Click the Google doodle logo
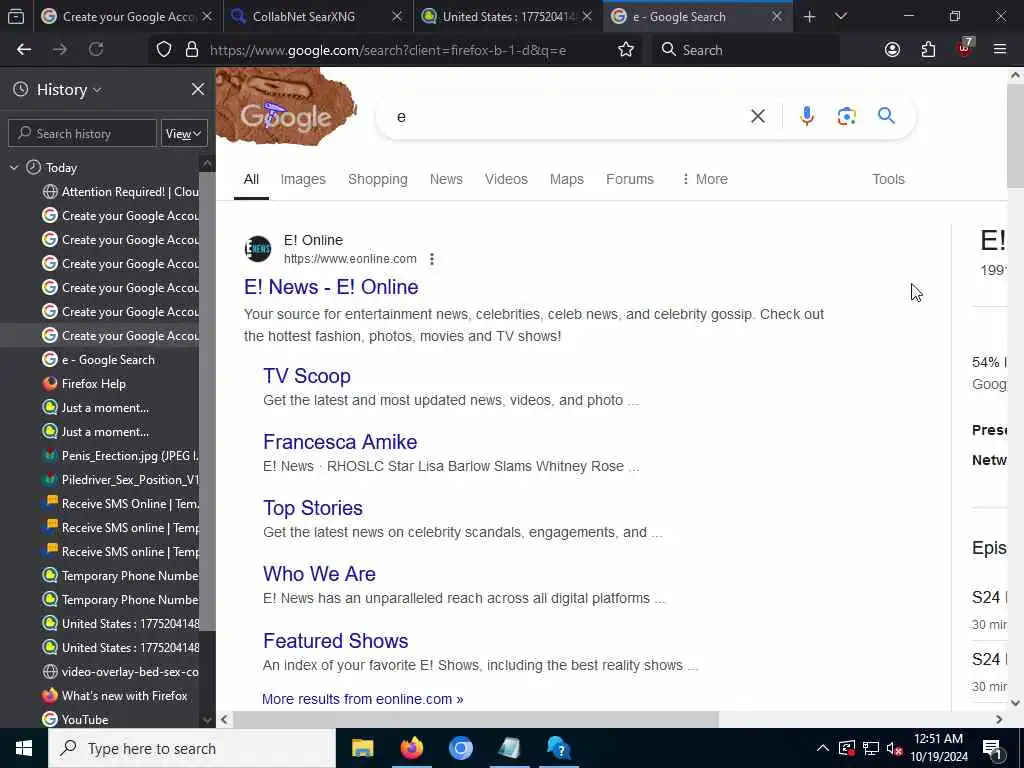1024x768 pixels. [286, 108]
